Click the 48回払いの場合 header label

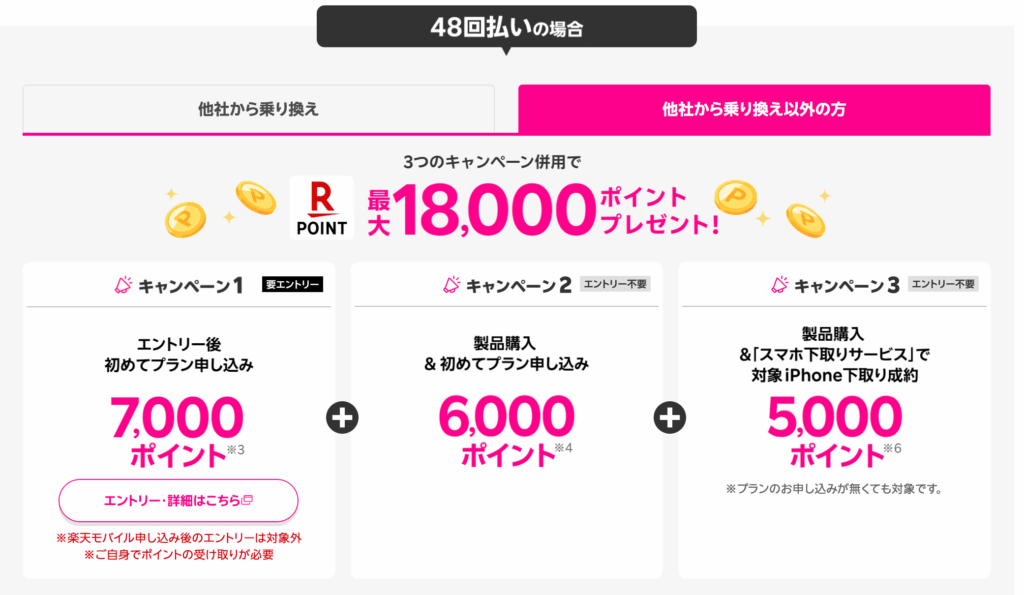506,27
